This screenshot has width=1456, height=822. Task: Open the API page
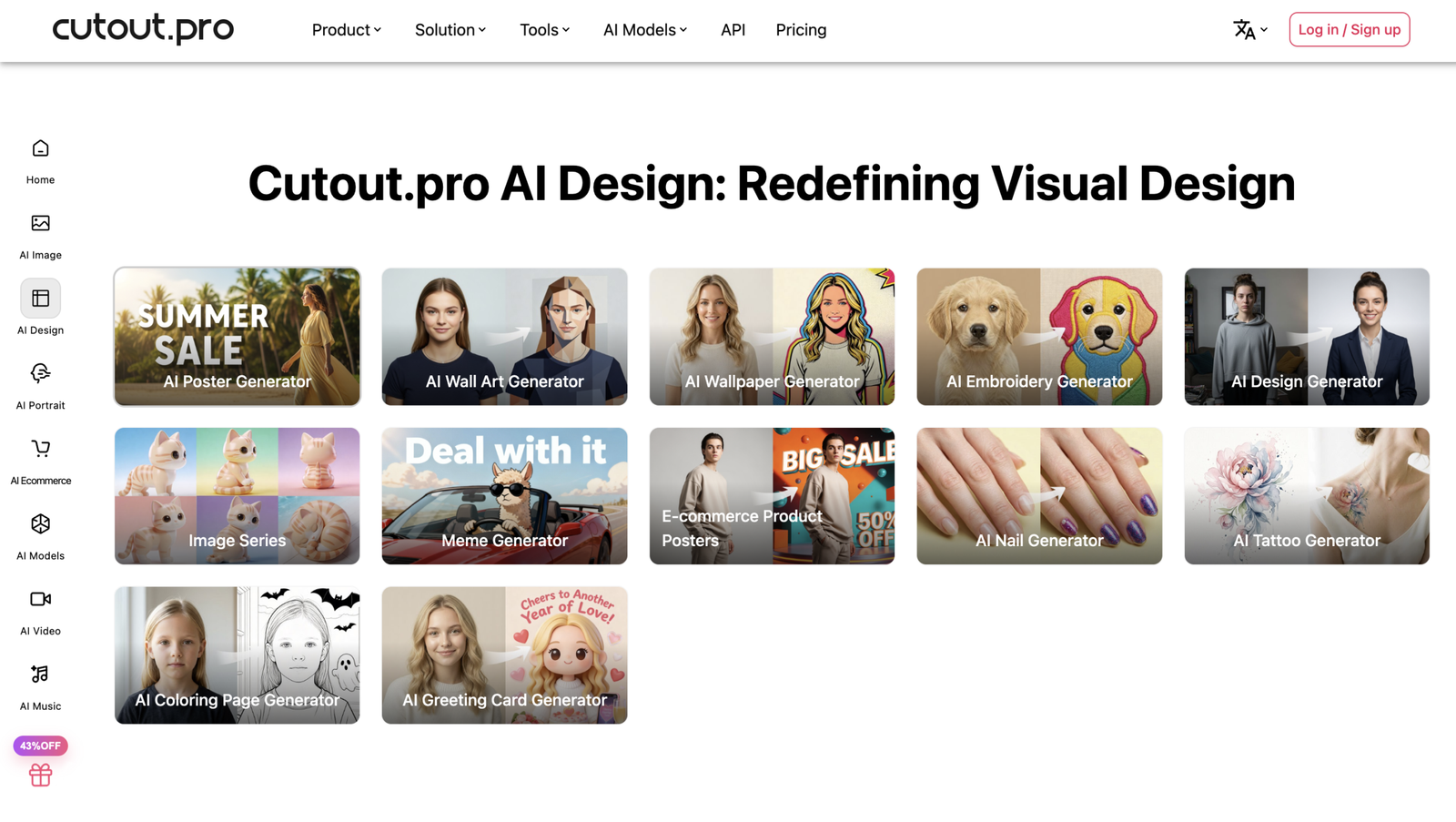pyautogui.click(x=733, y=30)
